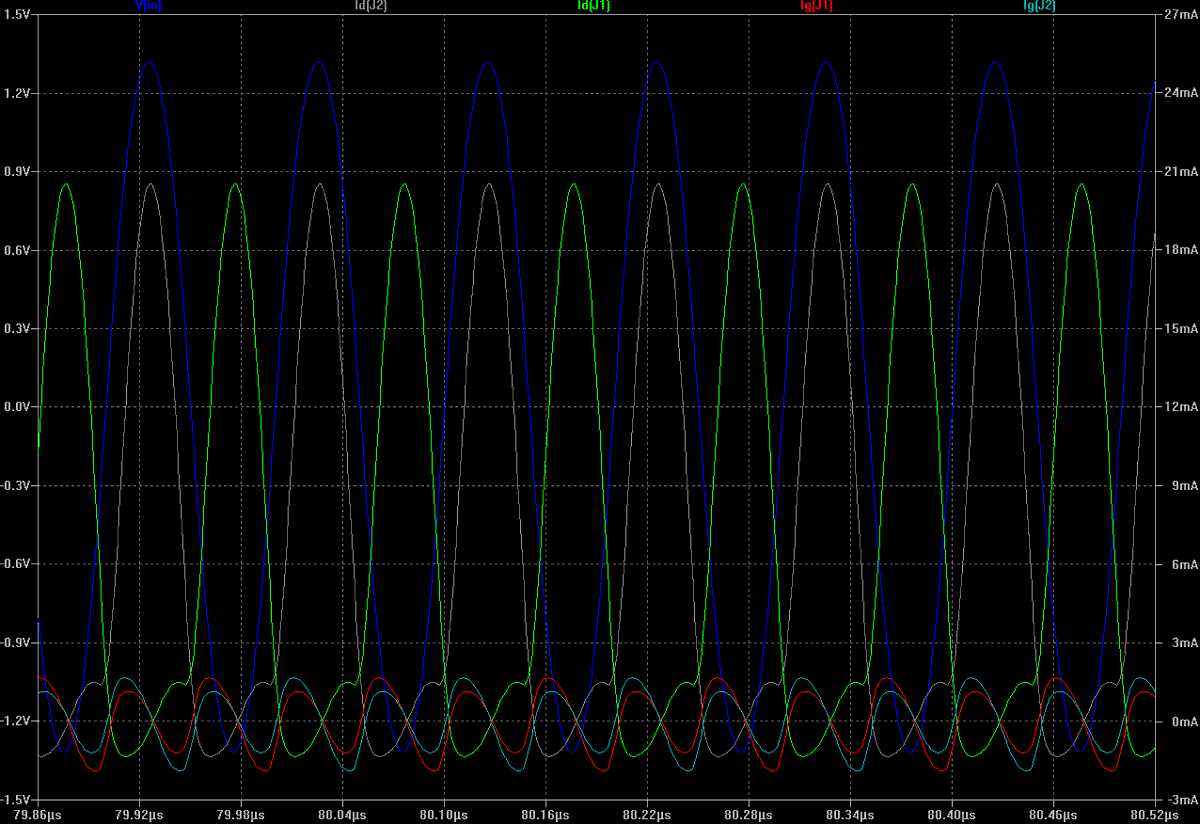Screen dimensions: 1200x824
Task: Click a peak of the blue V(in) waveform
Action: (148, 63)
